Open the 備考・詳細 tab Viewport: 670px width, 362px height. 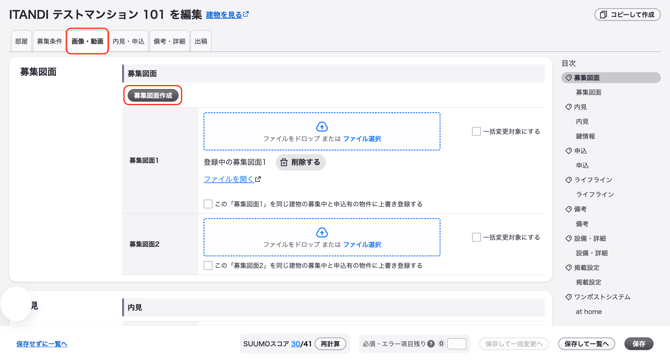(169, 41)
